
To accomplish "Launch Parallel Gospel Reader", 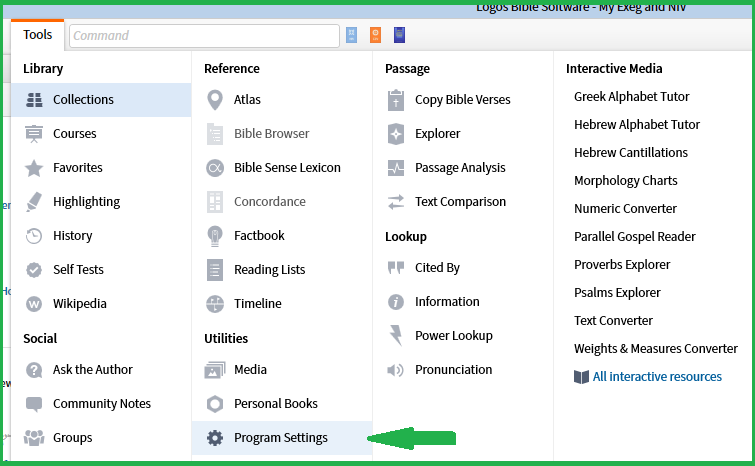I will point(635,236).
